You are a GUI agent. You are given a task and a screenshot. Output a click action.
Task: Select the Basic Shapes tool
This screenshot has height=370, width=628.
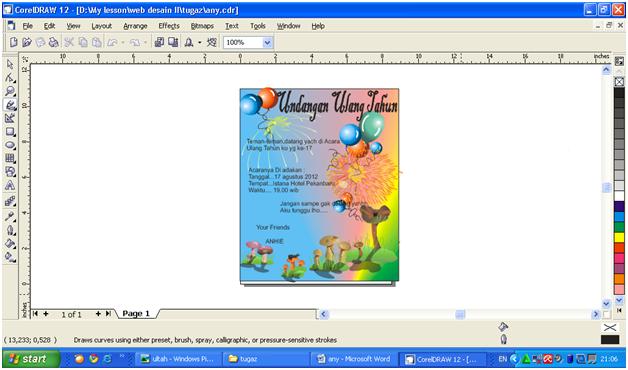(x=10, y=172)
